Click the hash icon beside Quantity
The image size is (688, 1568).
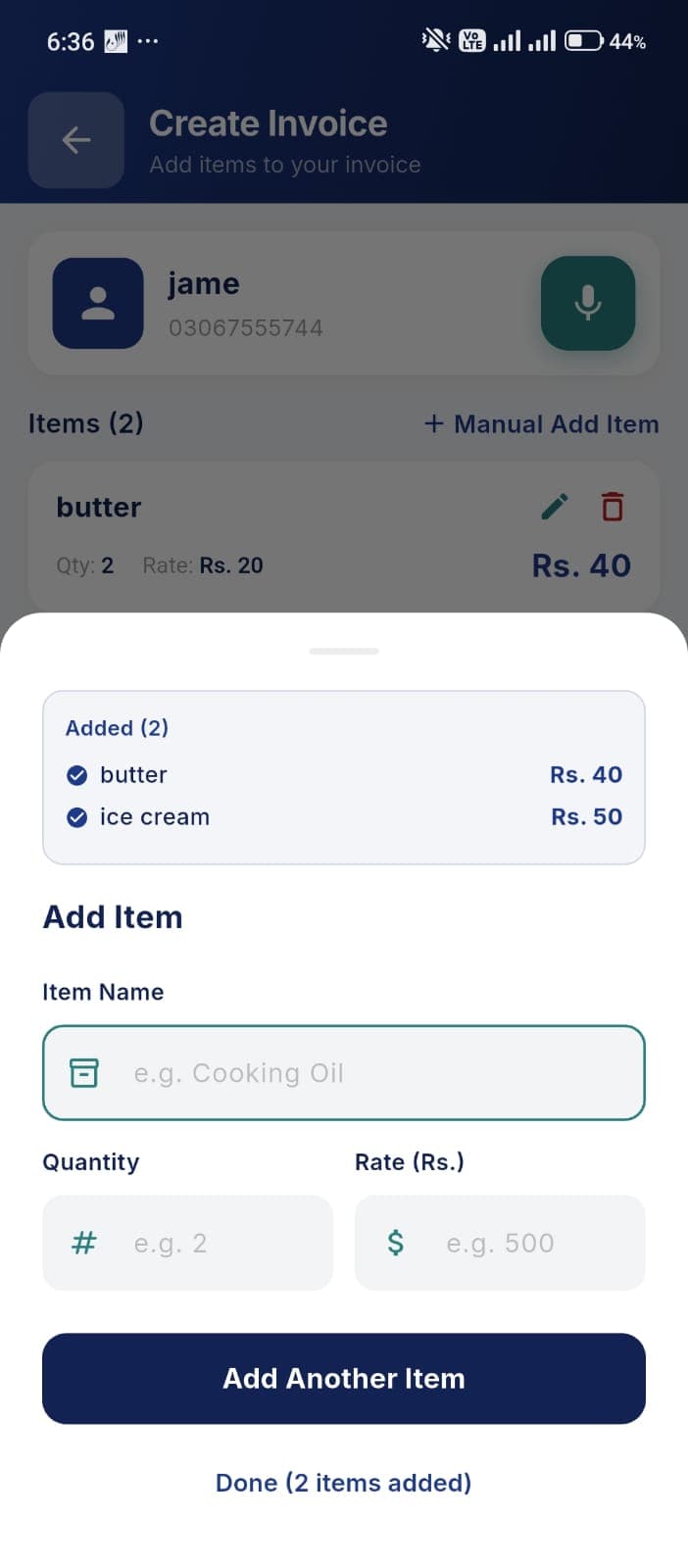(82, 1243)
